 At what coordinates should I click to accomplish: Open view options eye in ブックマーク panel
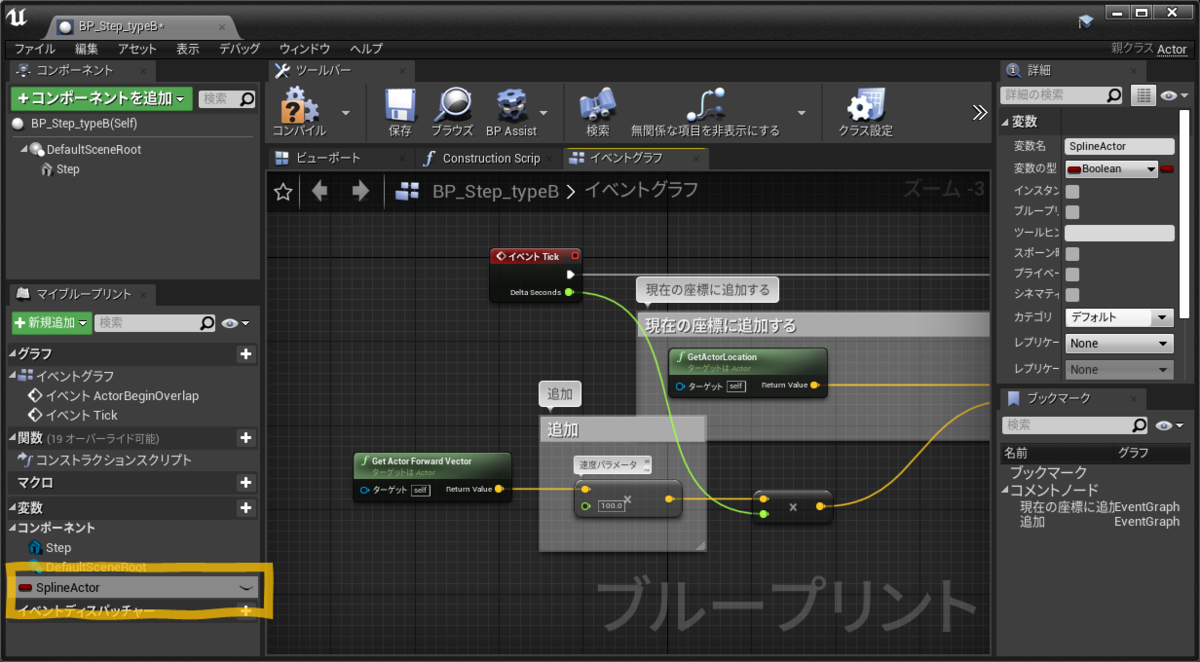[x=1167, y=425]
